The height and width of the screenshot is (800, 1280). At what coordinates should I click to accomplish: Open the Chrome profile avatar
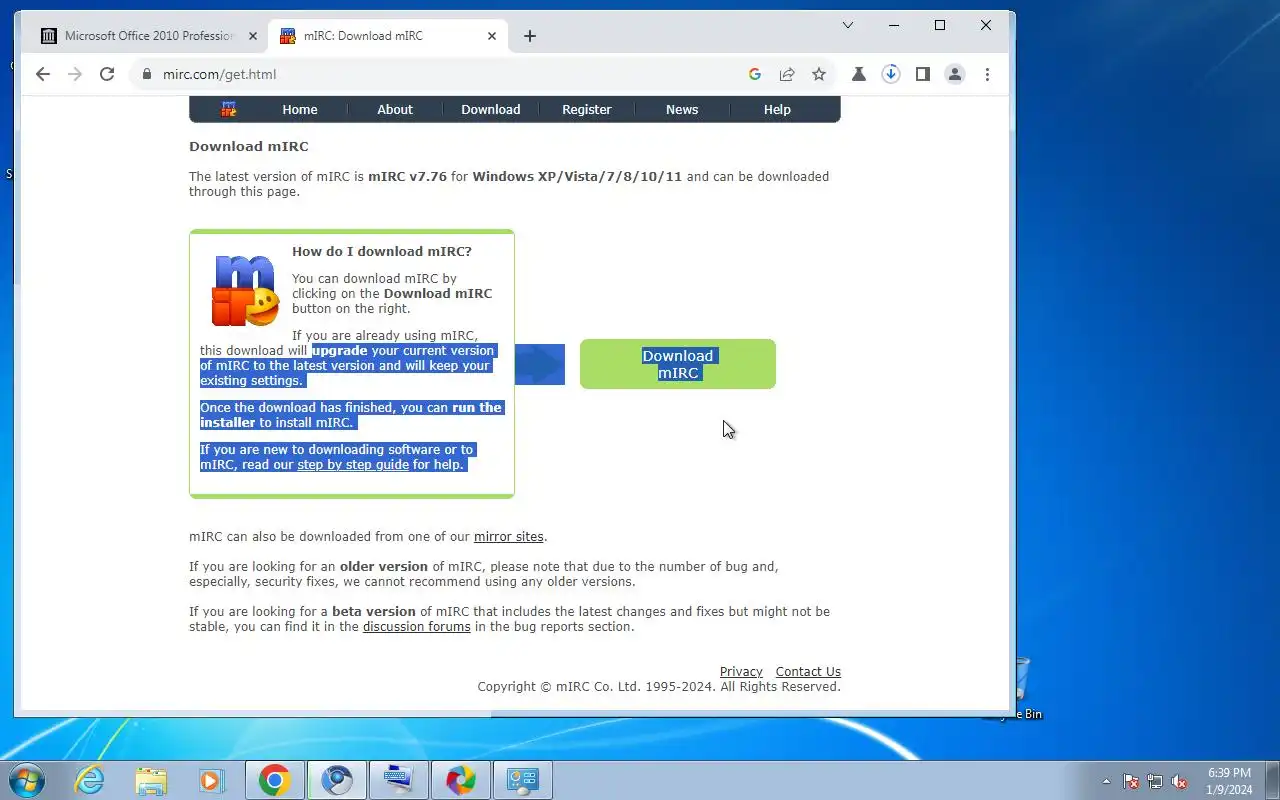click(x=955, y=74)
